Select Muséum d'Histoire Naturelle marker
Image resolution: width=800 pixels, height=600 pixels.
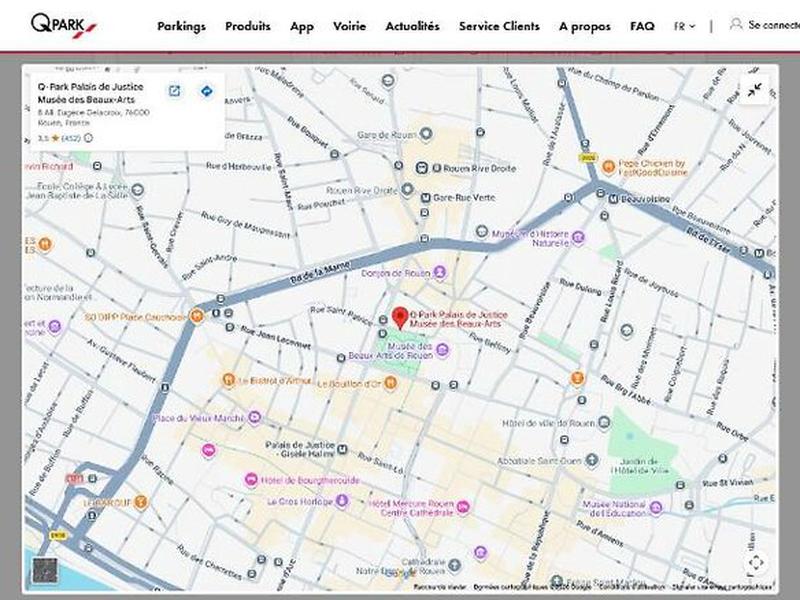coord(578,237)
